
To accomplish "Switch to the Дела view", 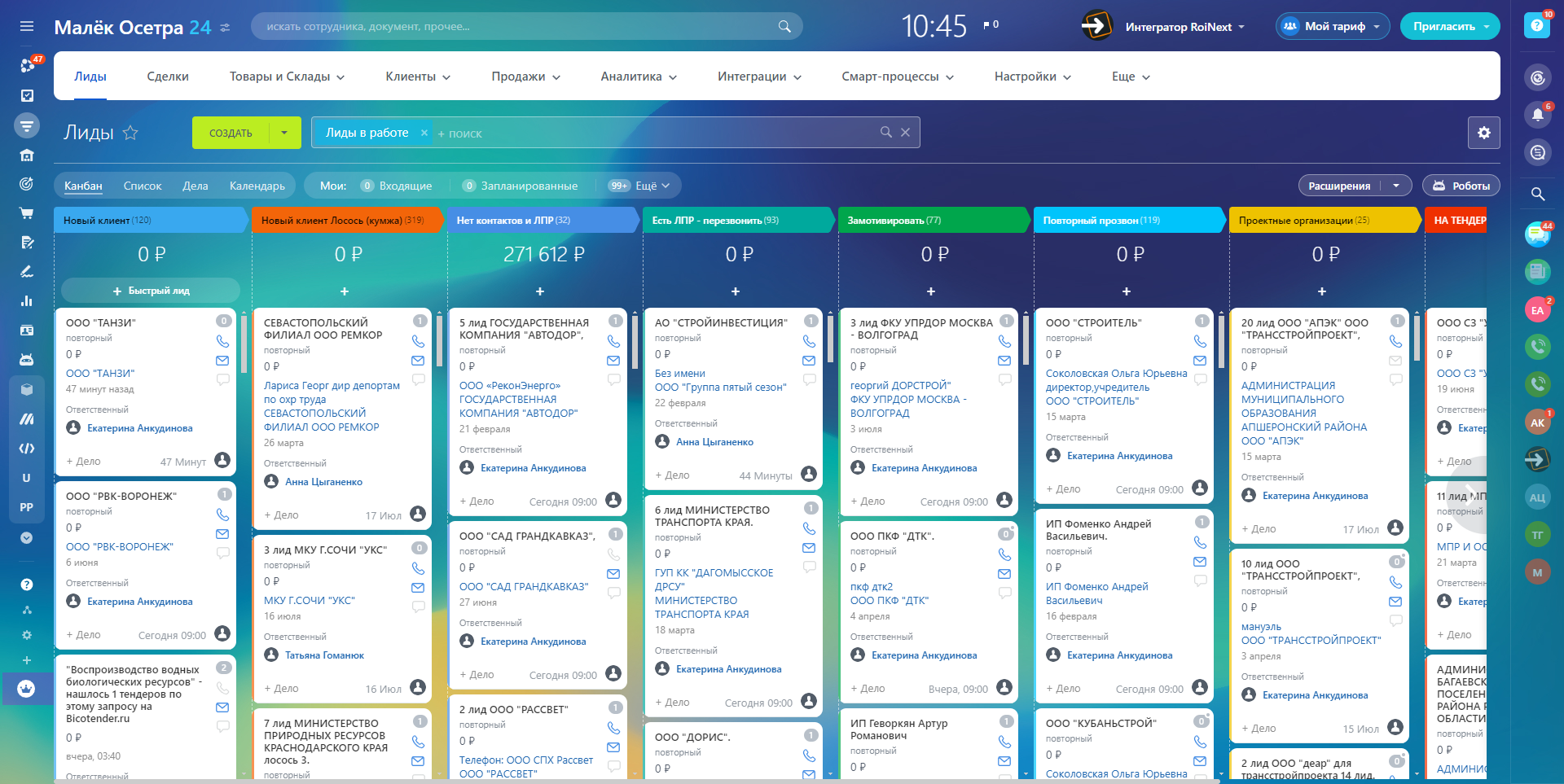I will tap(195, 186).
